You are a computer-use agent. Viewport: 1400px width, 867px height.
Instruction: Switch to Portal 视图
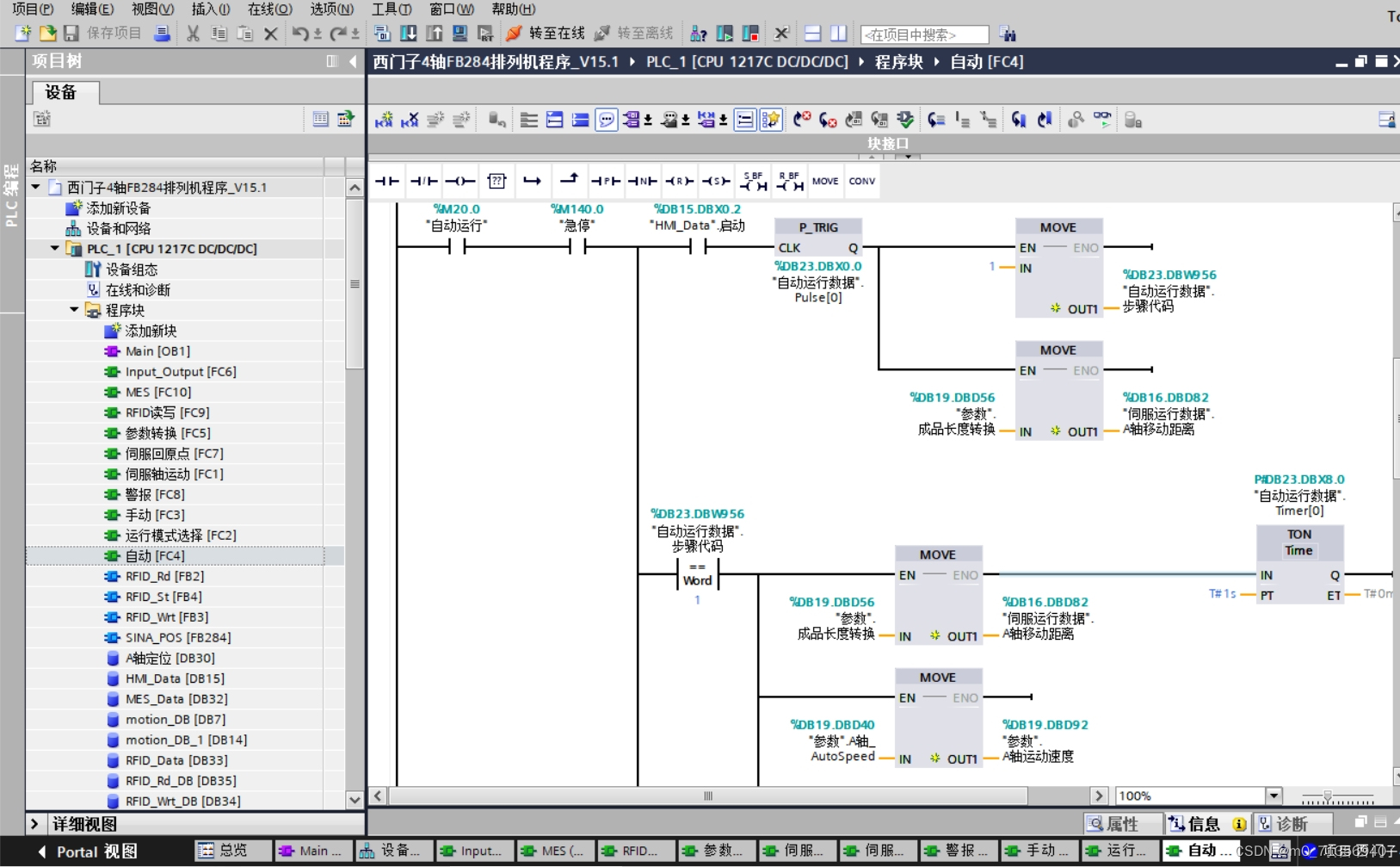87,852
